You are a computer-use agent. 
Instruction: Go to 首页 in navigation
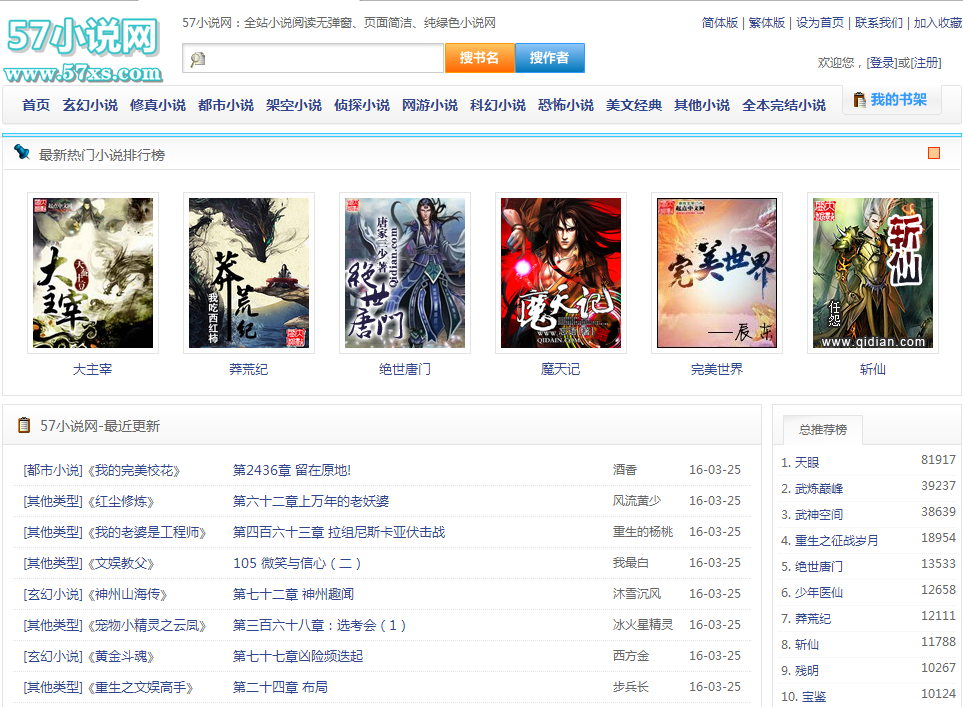[x=36, y=105]
